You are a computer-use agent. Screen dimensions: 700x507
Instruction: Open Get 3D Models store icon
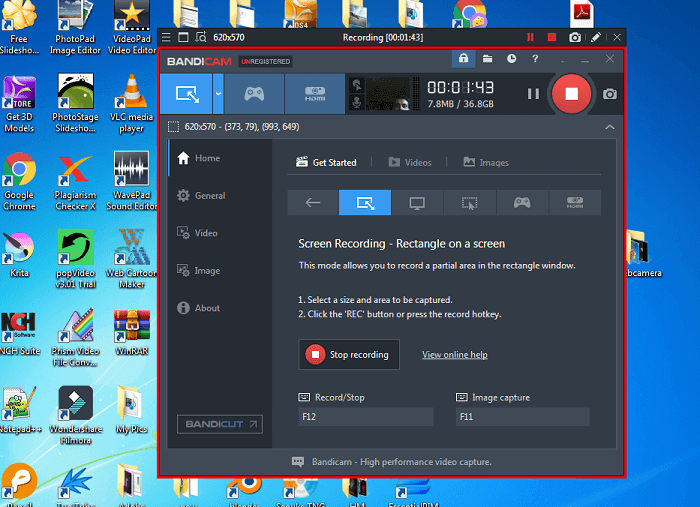(x=19, y=104)
